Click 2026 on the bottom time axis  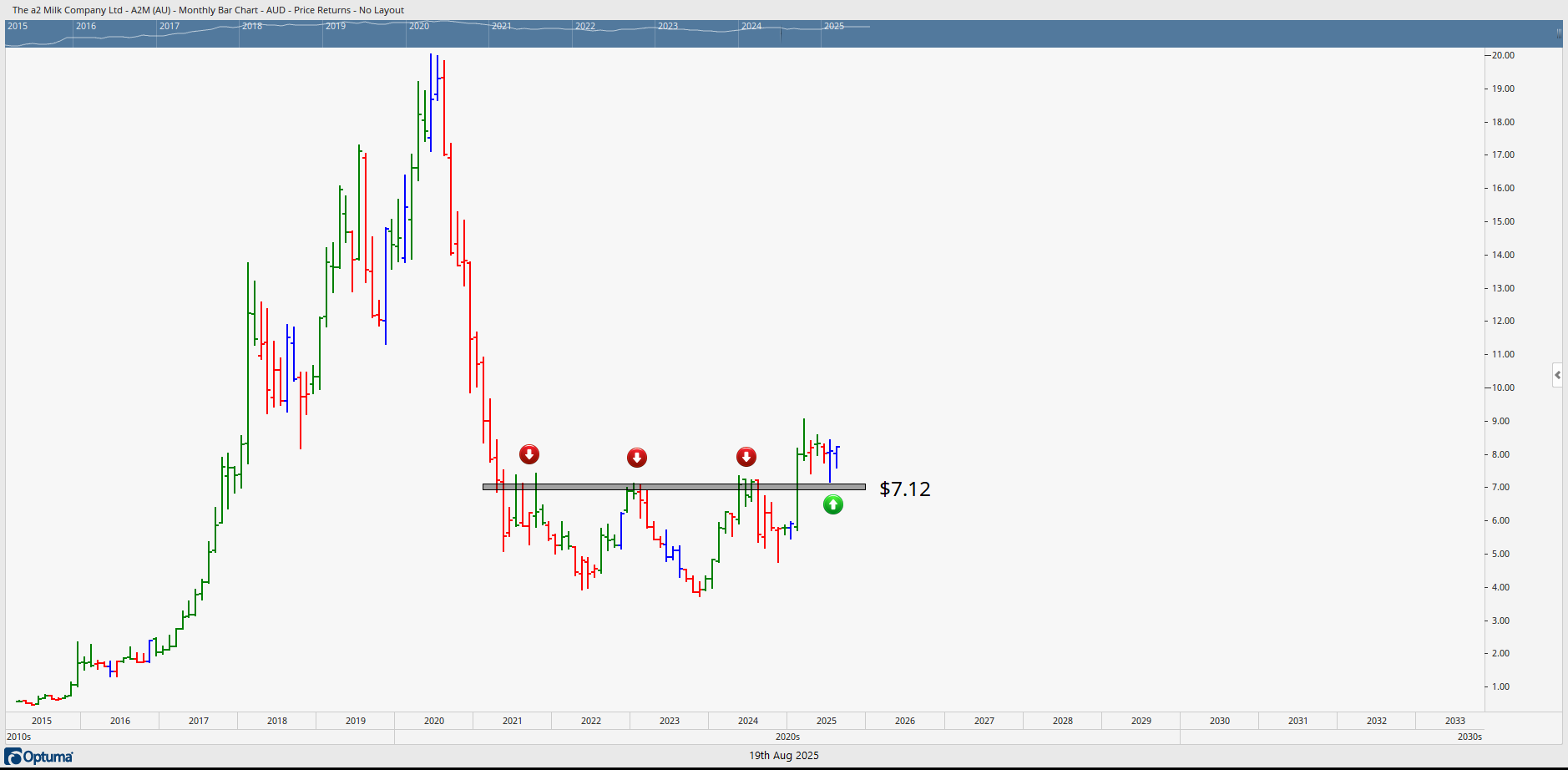pos(905,721)
